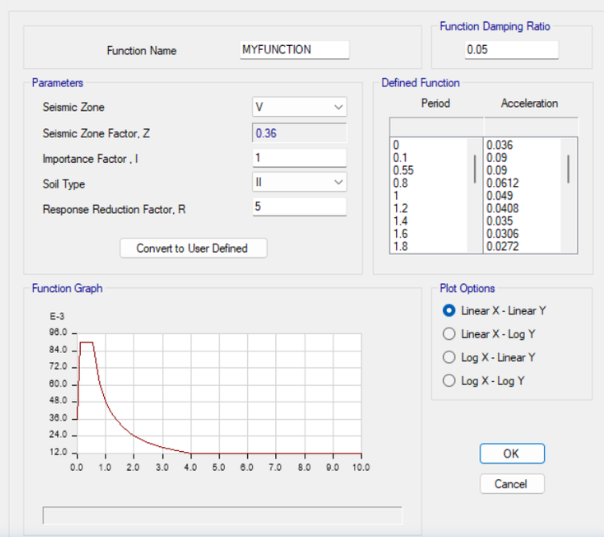Click Convert to User Defined button
604x537 pixels.
point(193,248)
